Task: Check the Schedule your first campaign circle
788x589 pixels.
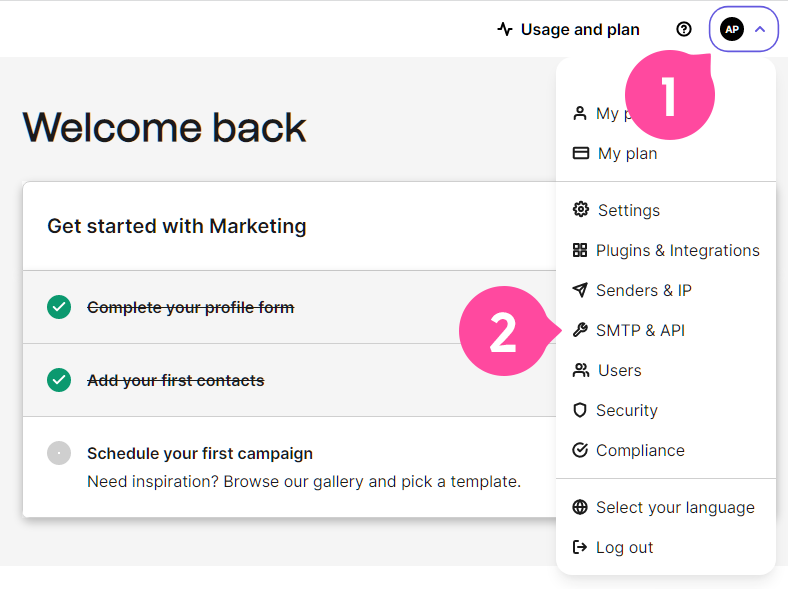Action: coord(59,453)
